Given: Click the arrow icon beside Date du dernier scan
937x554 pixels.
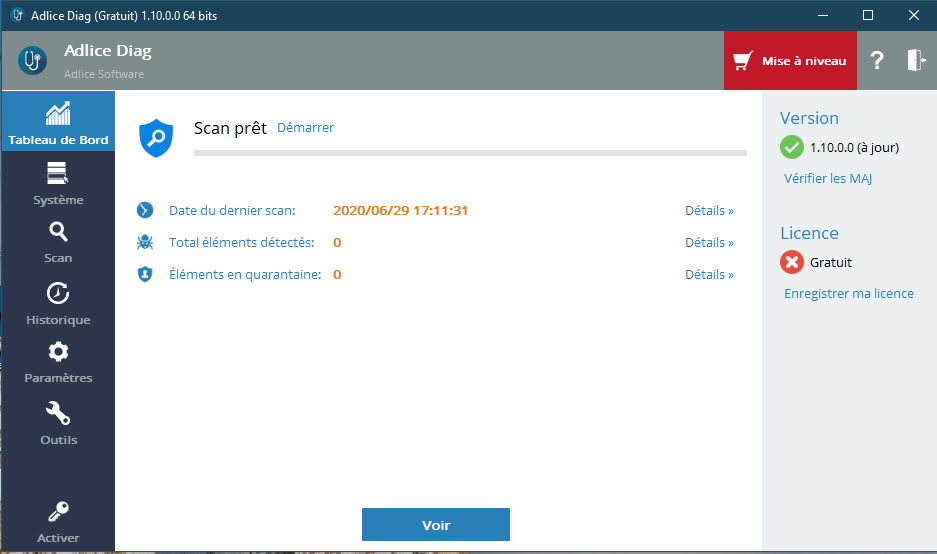Looking at the screenshot, I should (x=145, y=210).
